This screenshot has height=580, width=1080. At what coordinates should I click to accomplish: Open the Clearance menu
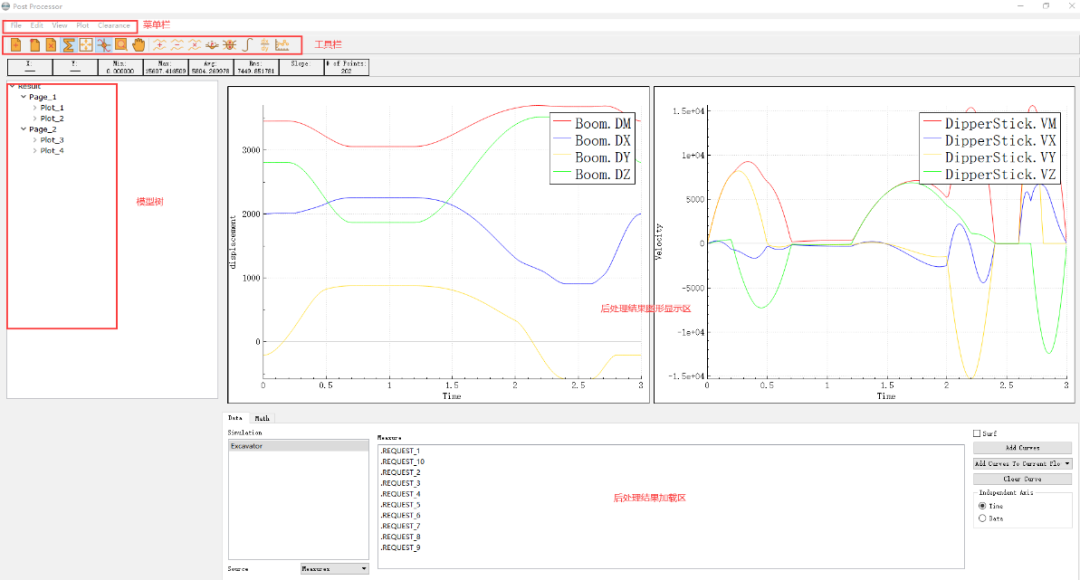[114, 25]
